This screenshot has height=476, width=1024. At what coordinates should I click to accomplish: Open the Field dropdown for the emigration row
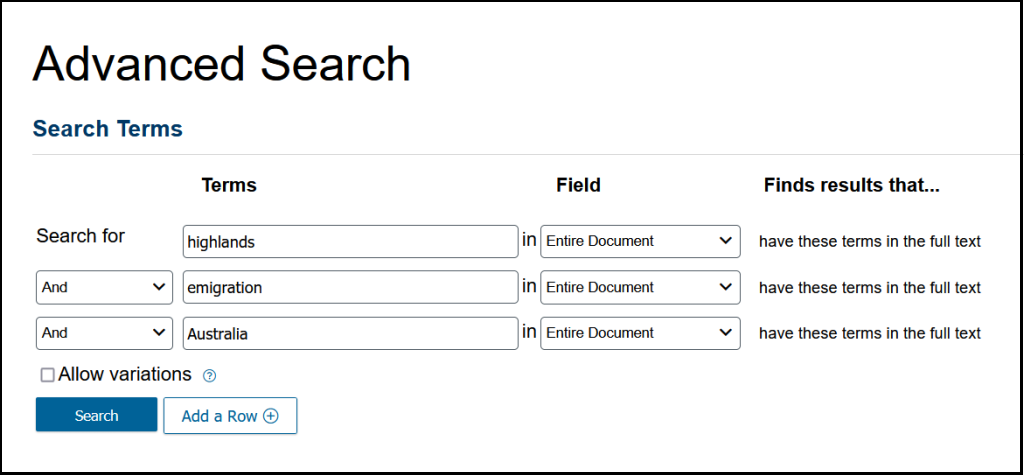pos(640,287)
